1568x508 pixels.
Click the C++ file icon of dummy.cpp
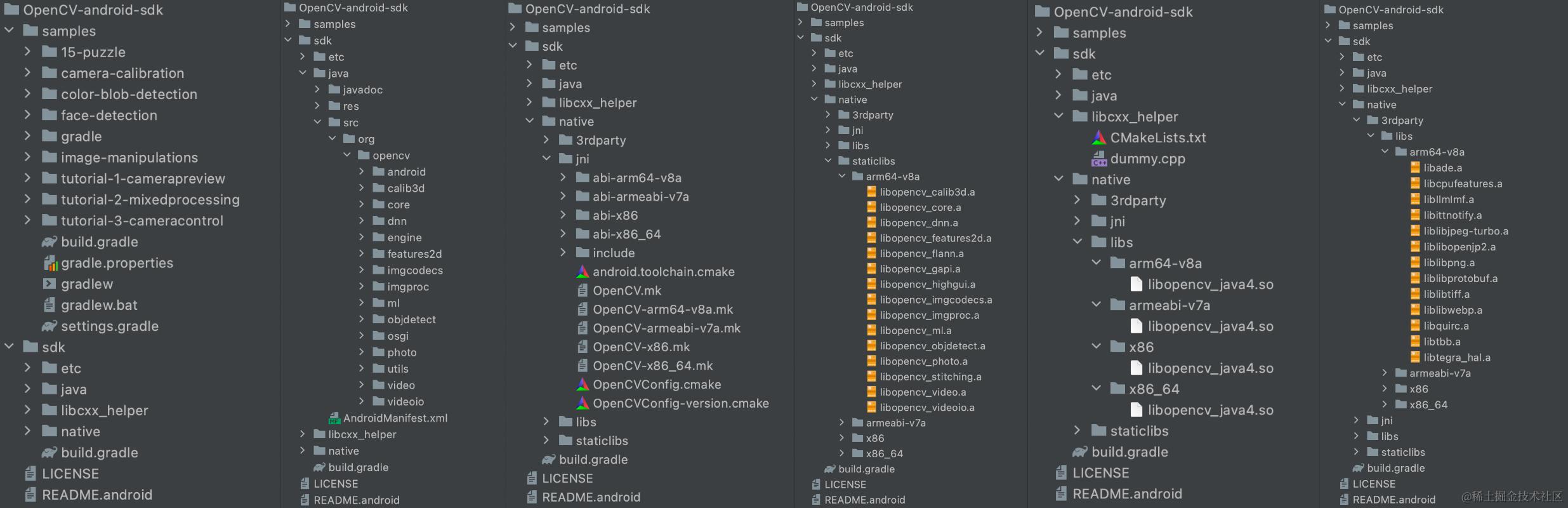pyautogui.click(x=1098, y=159)
